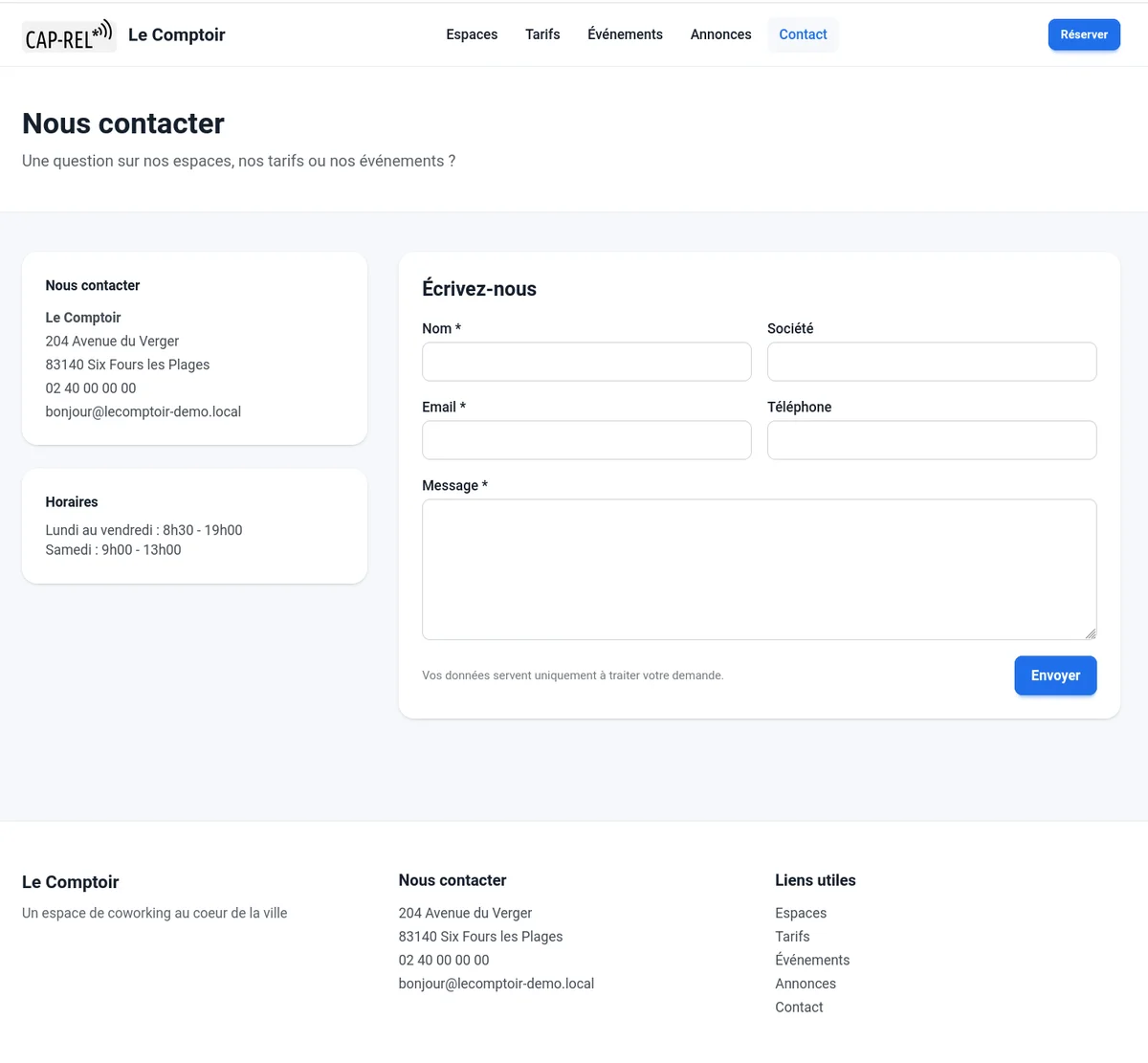
Task: Submit form with the Envoyer button
Action: (1055, 675)
